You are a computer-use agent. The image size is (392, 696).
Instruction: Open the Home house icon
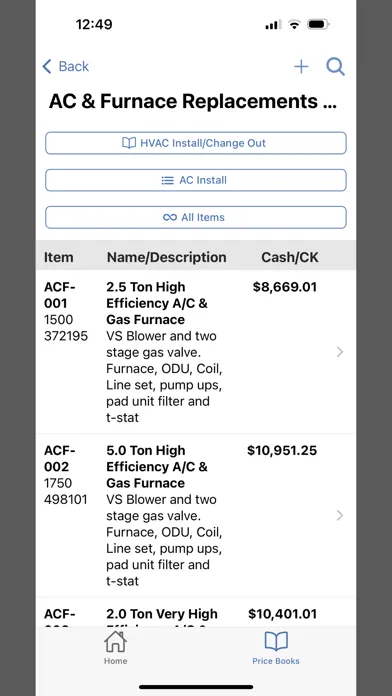(115, 641)
